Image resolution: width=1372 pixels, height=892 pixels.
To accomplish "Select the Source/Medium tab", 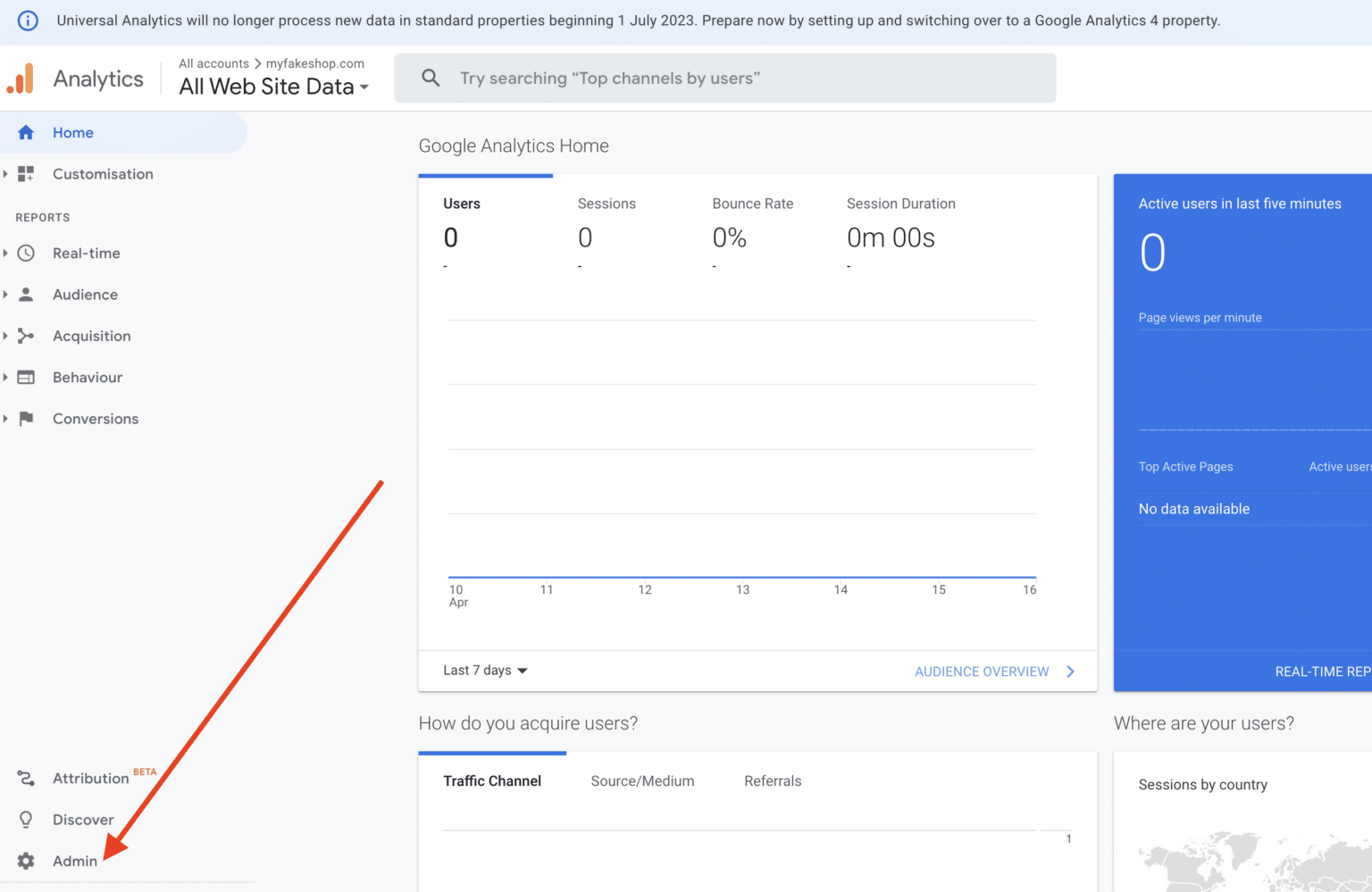I will point(641,780).
